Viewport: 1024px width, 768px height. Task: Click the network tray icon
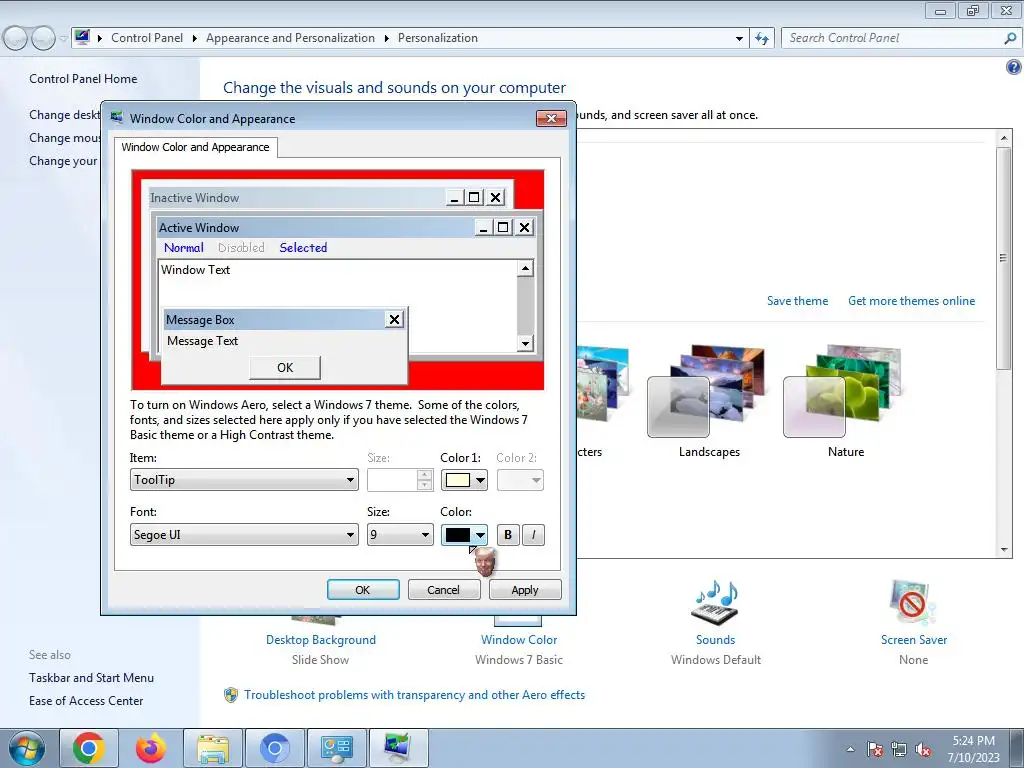coord(899,749)
